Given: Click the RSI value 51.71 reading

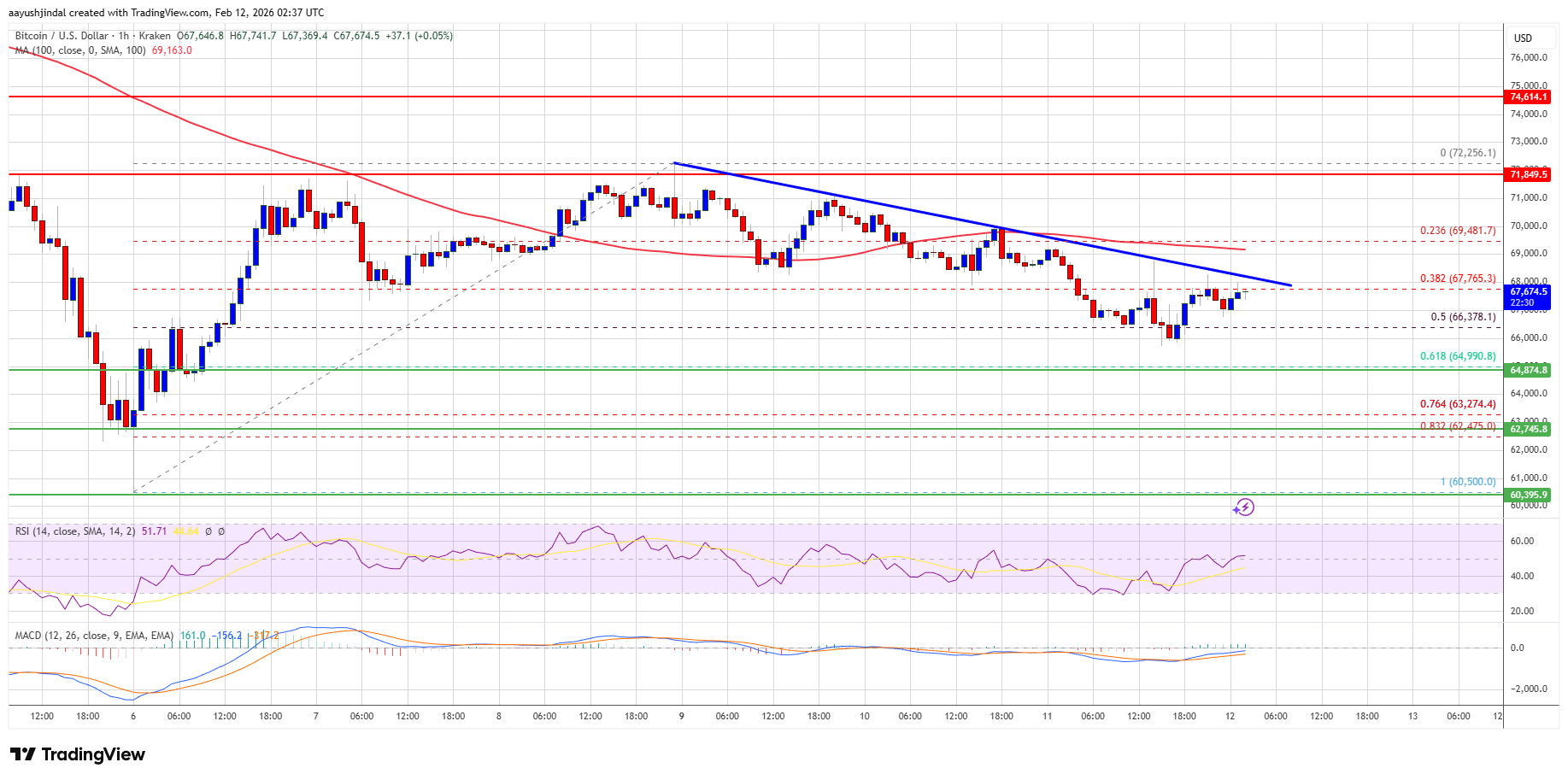Looking at the screenshot, I should pos(154,531).
